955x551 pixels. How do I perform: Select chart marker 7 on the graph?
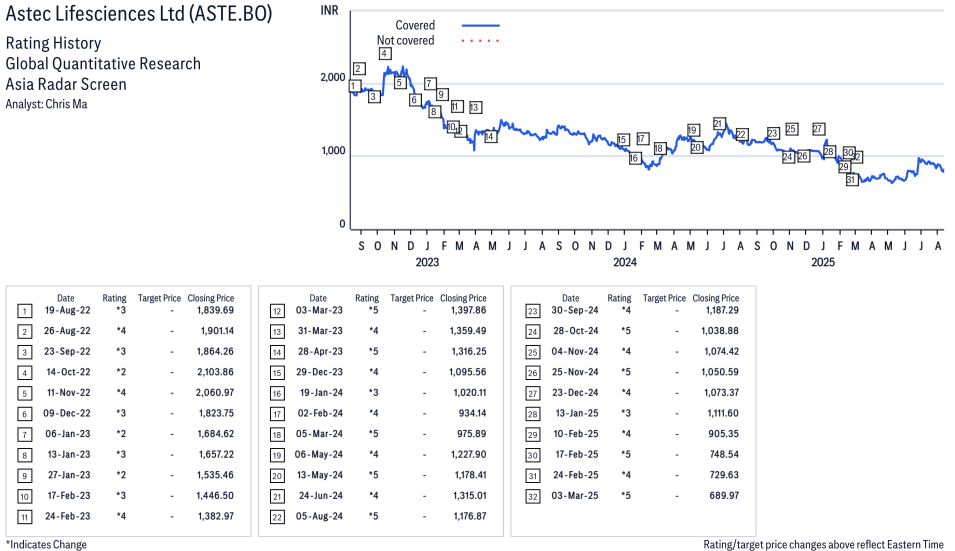click(430, 83)
